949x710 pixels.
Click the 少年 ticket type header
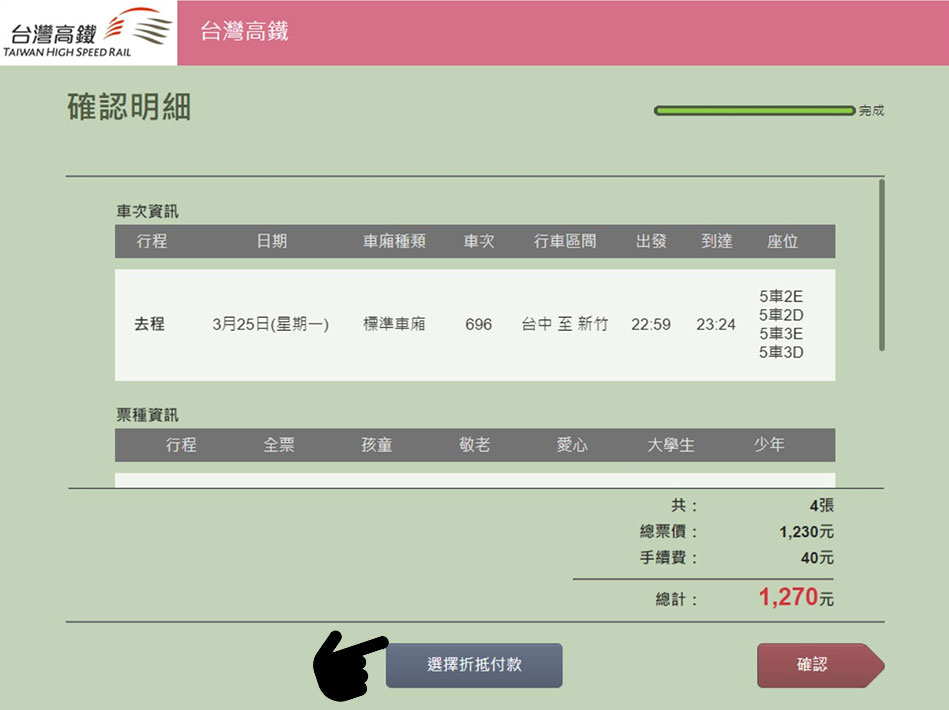[769, 445]
